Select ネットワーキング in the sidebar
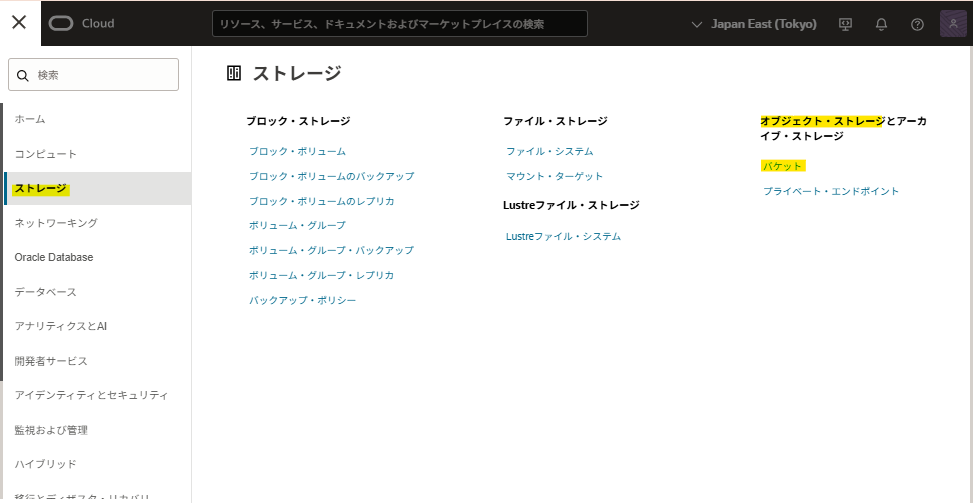 56,223
